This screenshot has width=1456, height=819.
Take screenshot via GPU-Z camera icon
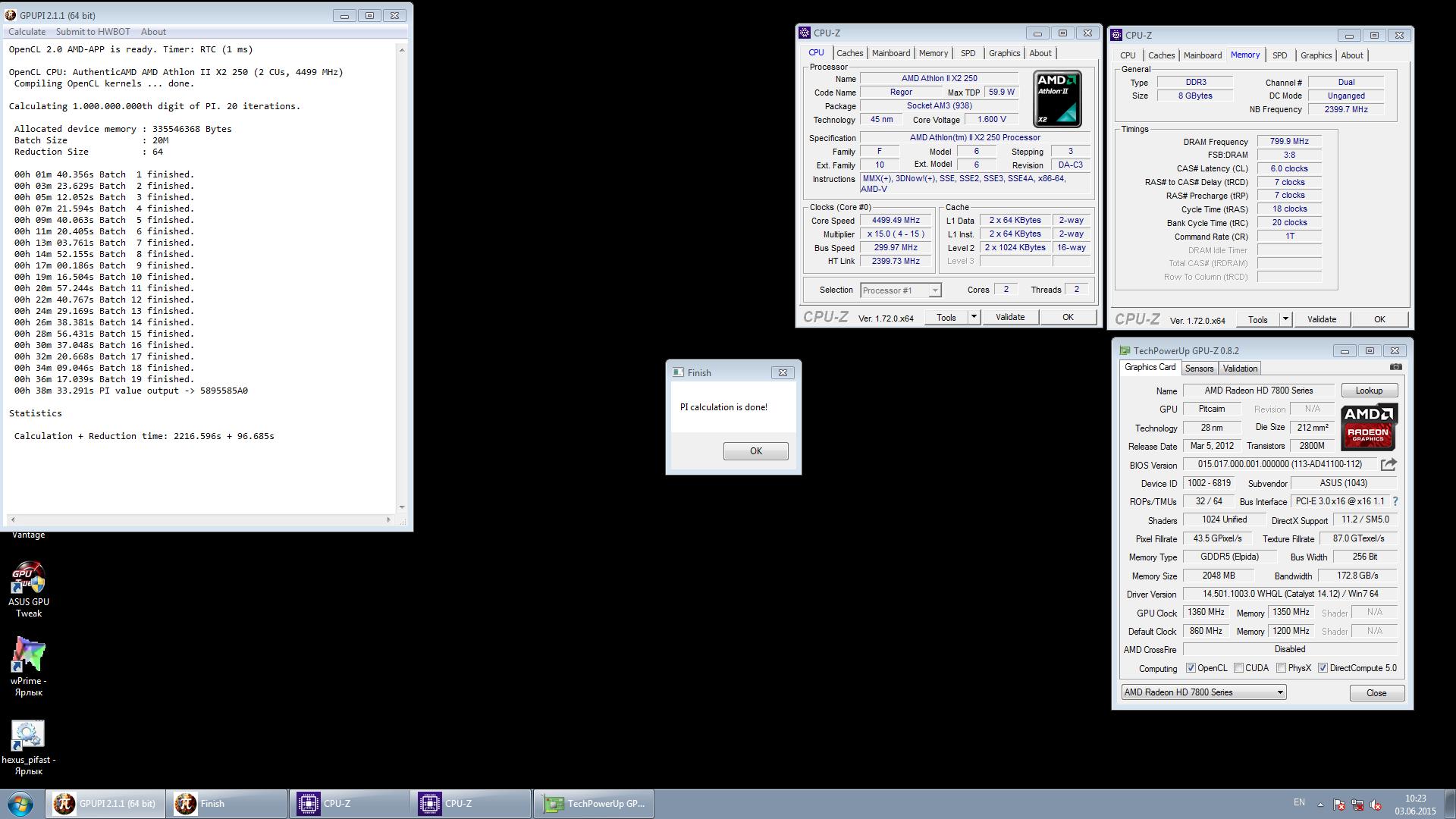coord(1395,367)
